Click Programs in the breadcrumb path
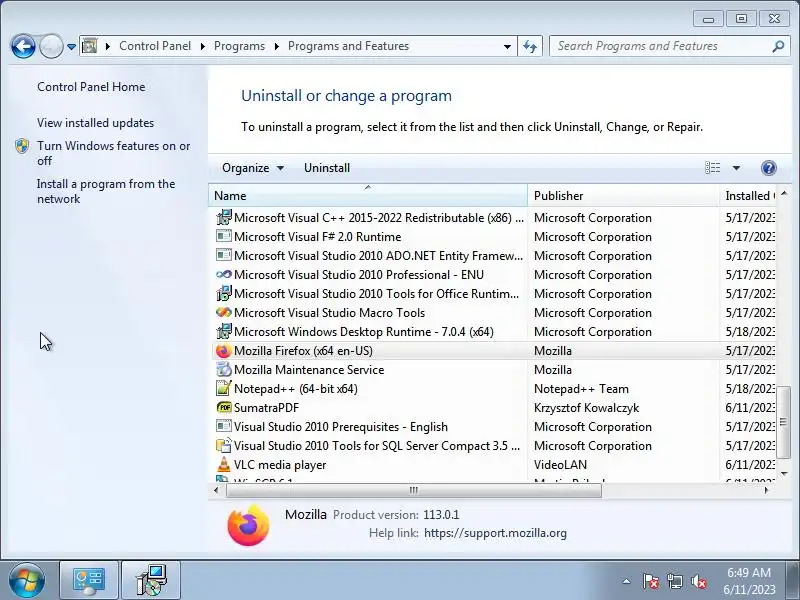 [239, 46]
